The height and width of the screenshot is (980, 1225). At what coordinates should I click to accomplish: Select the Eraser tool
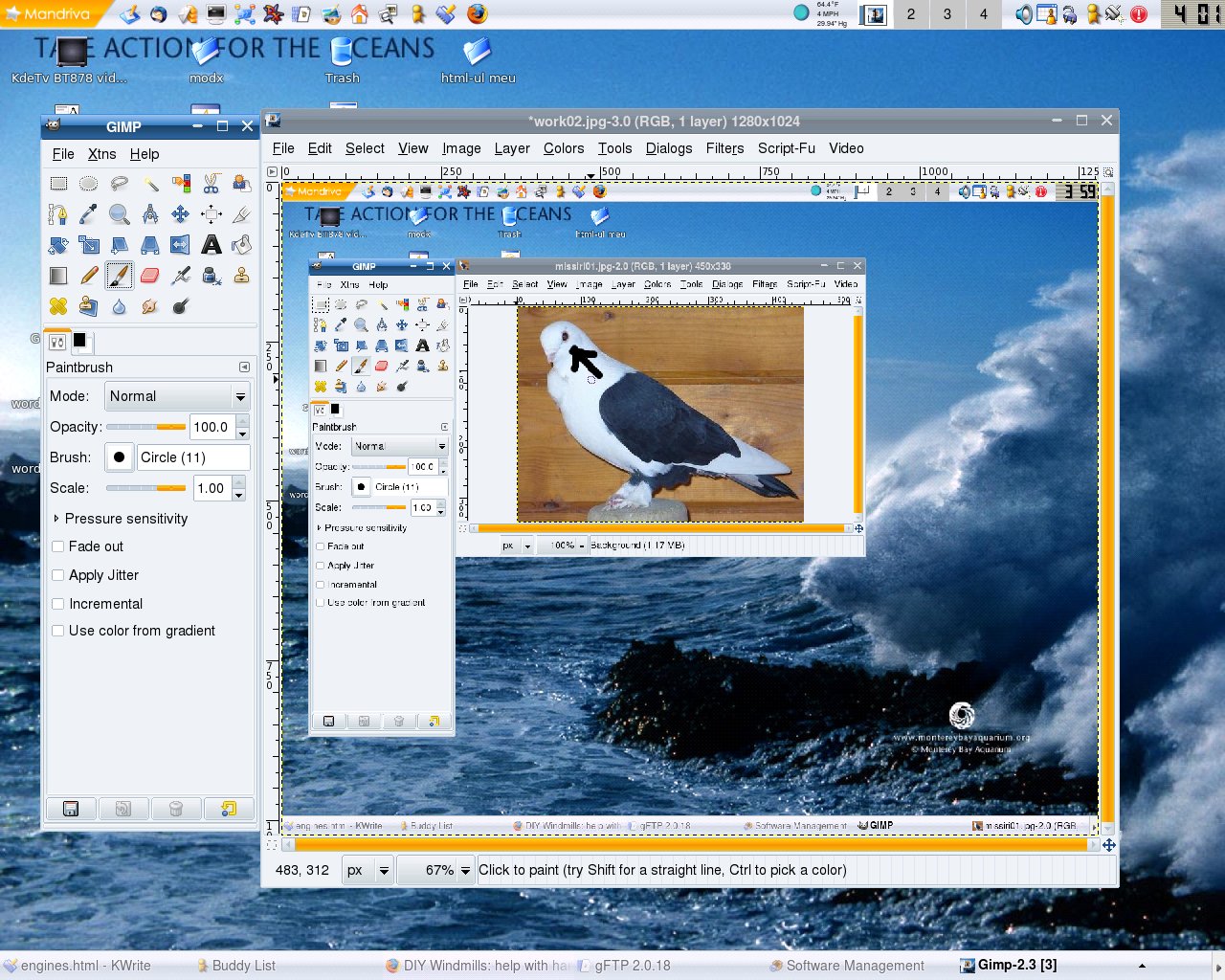[149, 276]
